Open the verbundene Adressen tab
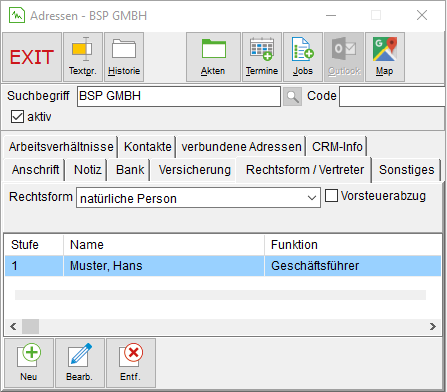The height and width of the screenshot is (392, 447). pyautogui.click(x=241, y=147)
